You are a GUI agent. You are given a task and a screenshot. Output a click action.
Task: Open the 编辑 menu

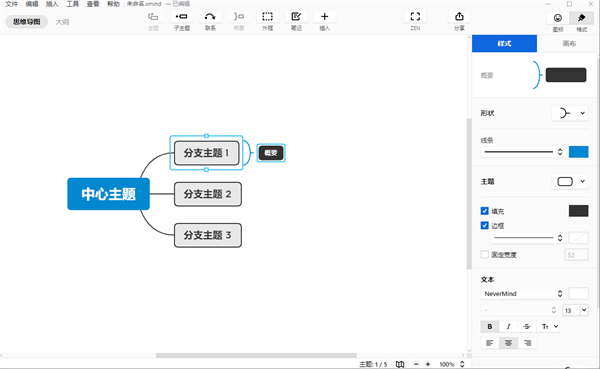(x=32, y=4)
